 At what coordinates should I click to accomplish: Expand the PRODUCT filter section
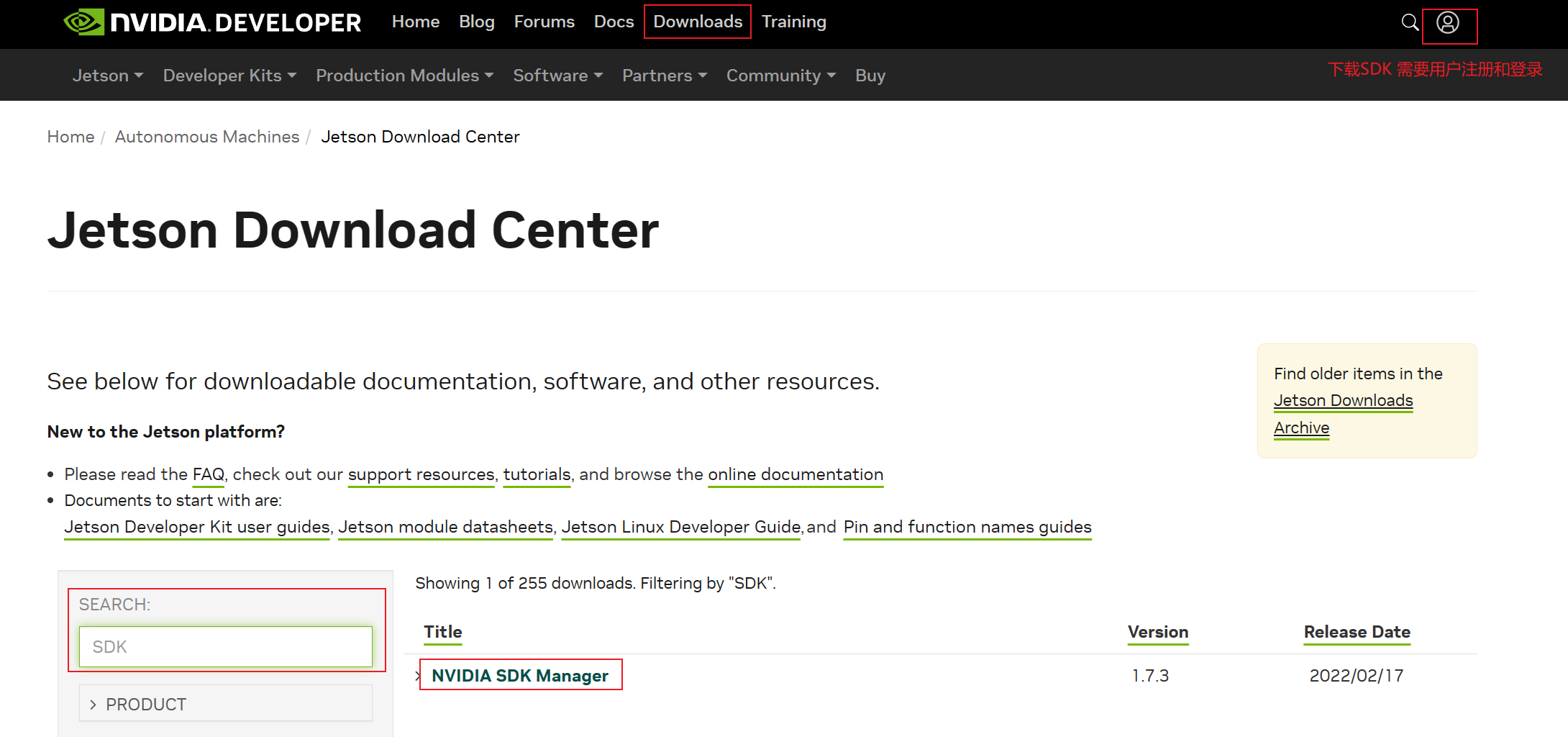point(226,704)
